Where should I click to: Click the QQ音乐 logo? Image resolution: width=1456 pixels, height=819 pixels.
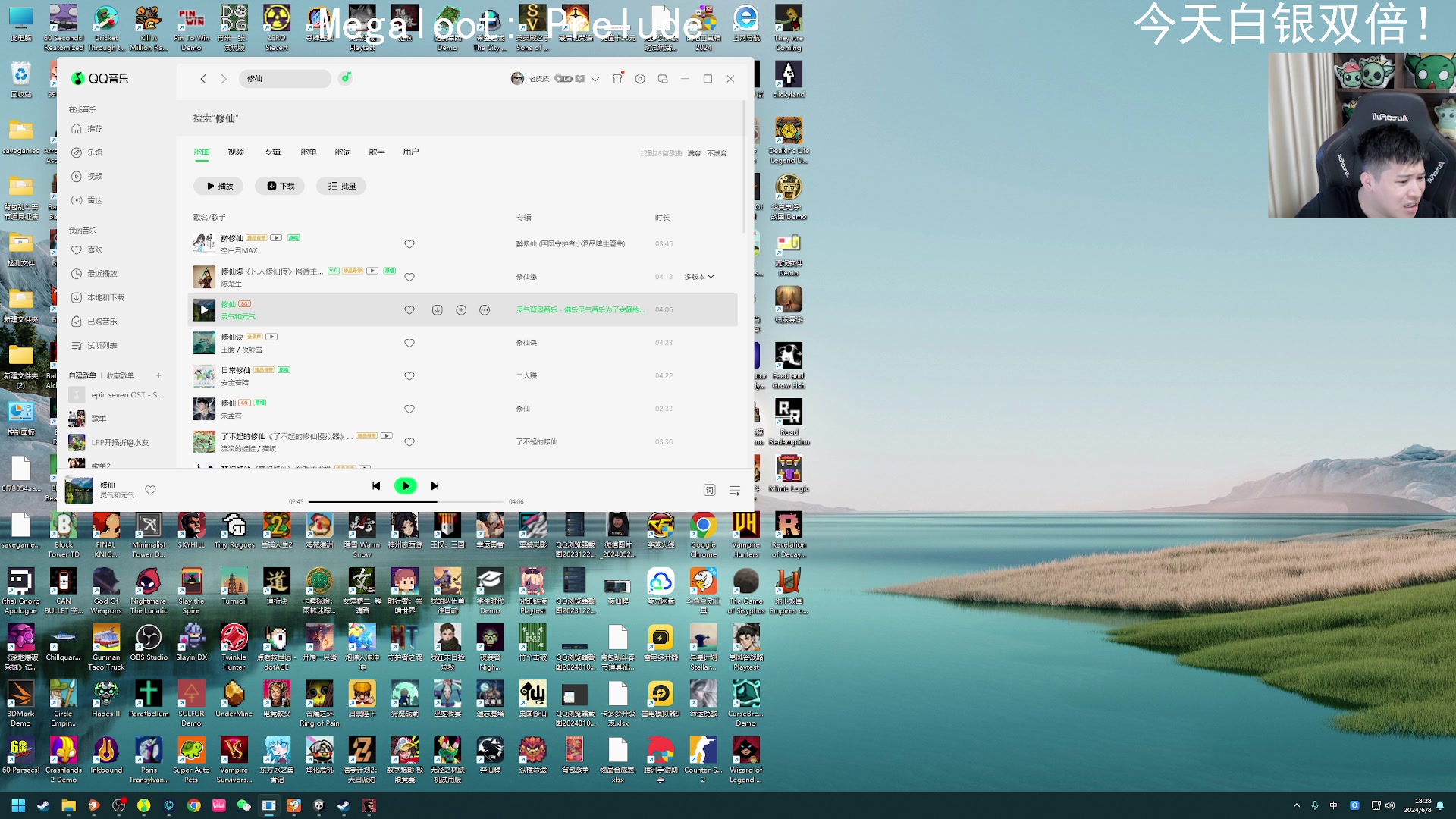tap(100, 78)
